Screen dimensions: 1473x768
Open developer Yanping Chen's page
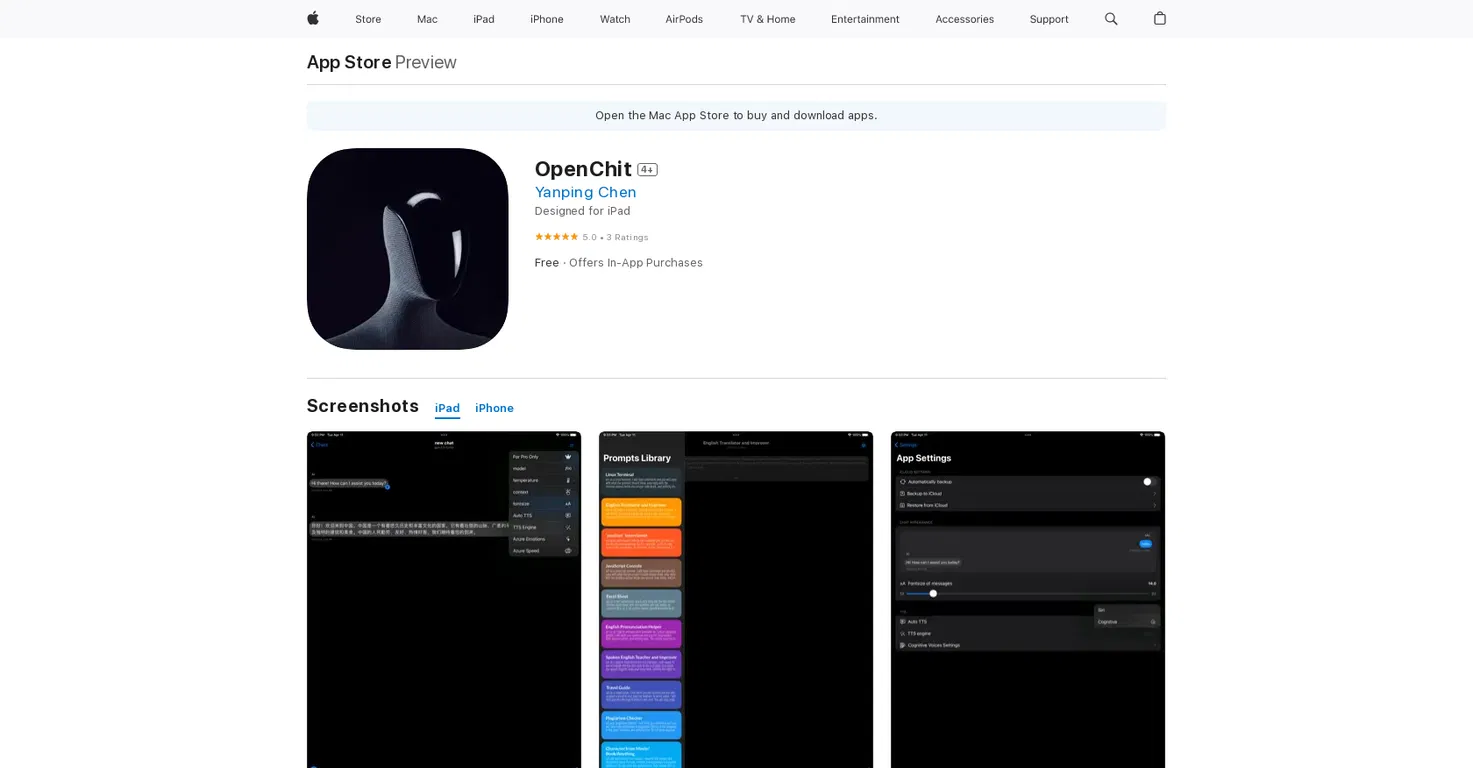(x=585, y=192)
